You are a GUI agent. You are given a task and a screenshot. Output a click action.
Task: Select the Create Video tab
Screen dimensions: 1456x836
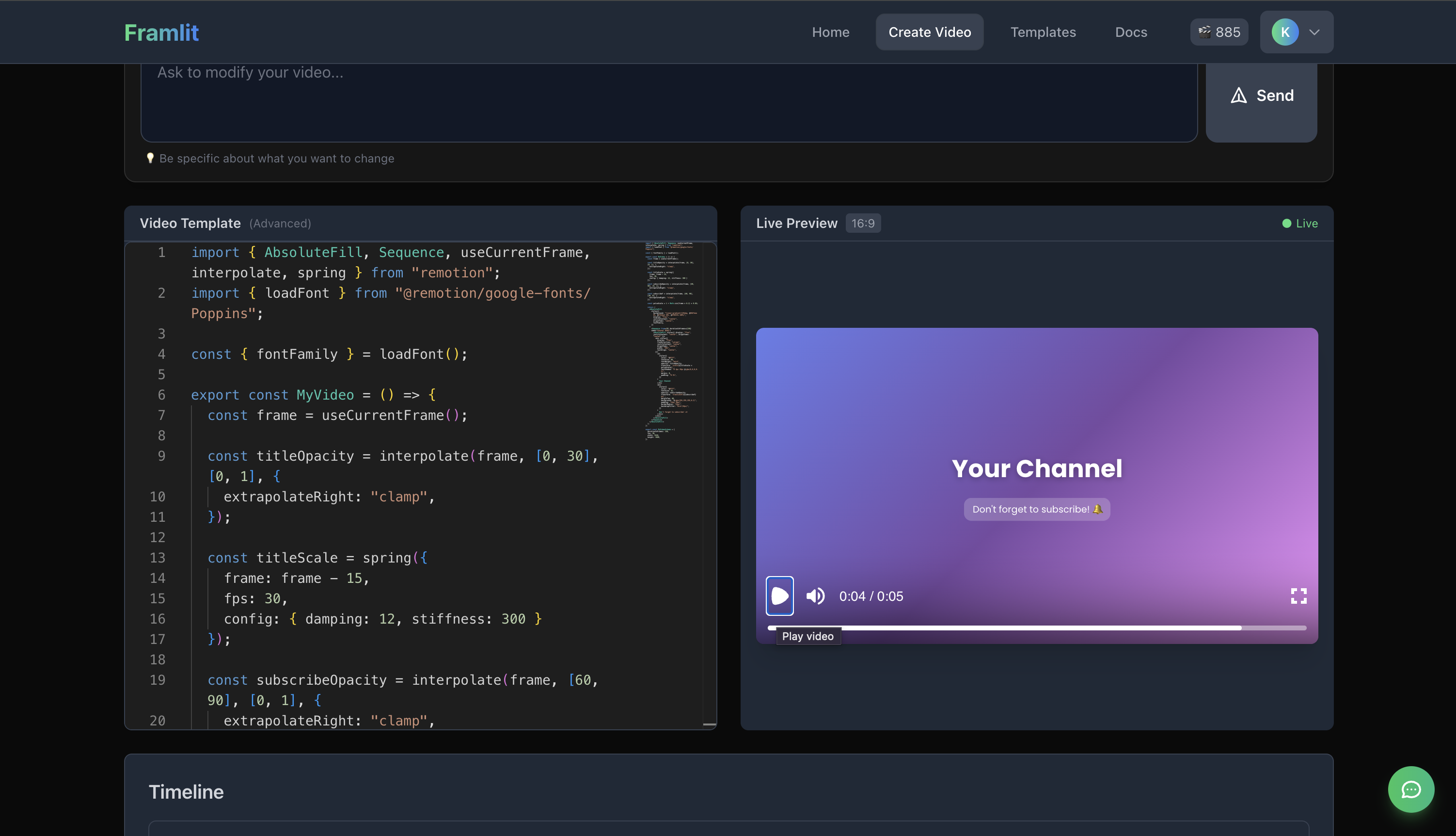[929, 32]
